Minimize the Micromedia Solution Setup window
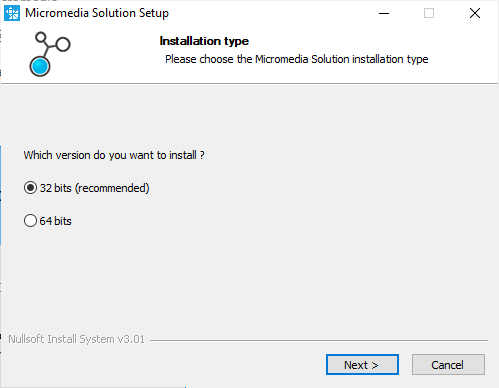The height and width of the screenshot is (388, 499). point(384,13)
